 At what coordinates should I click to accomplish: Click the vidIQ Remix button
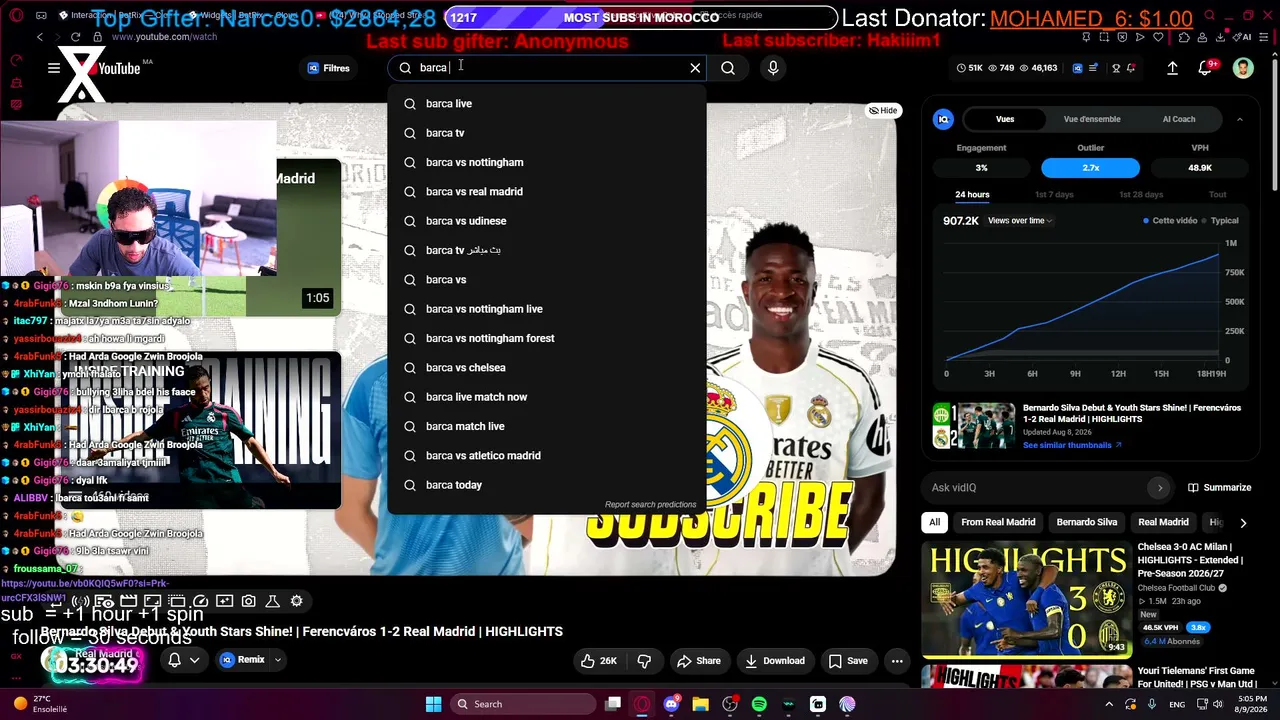[242, 660]
